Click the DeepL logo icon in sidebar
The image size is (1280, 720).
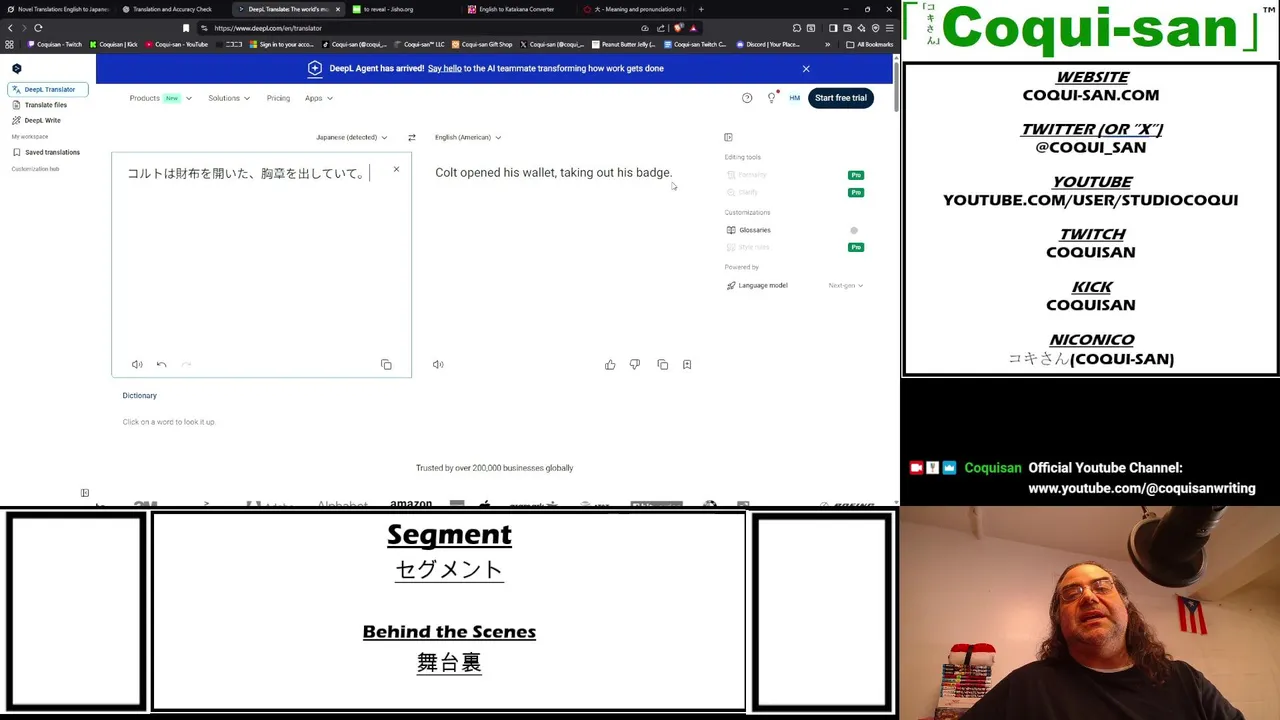[x=16, y=69]
